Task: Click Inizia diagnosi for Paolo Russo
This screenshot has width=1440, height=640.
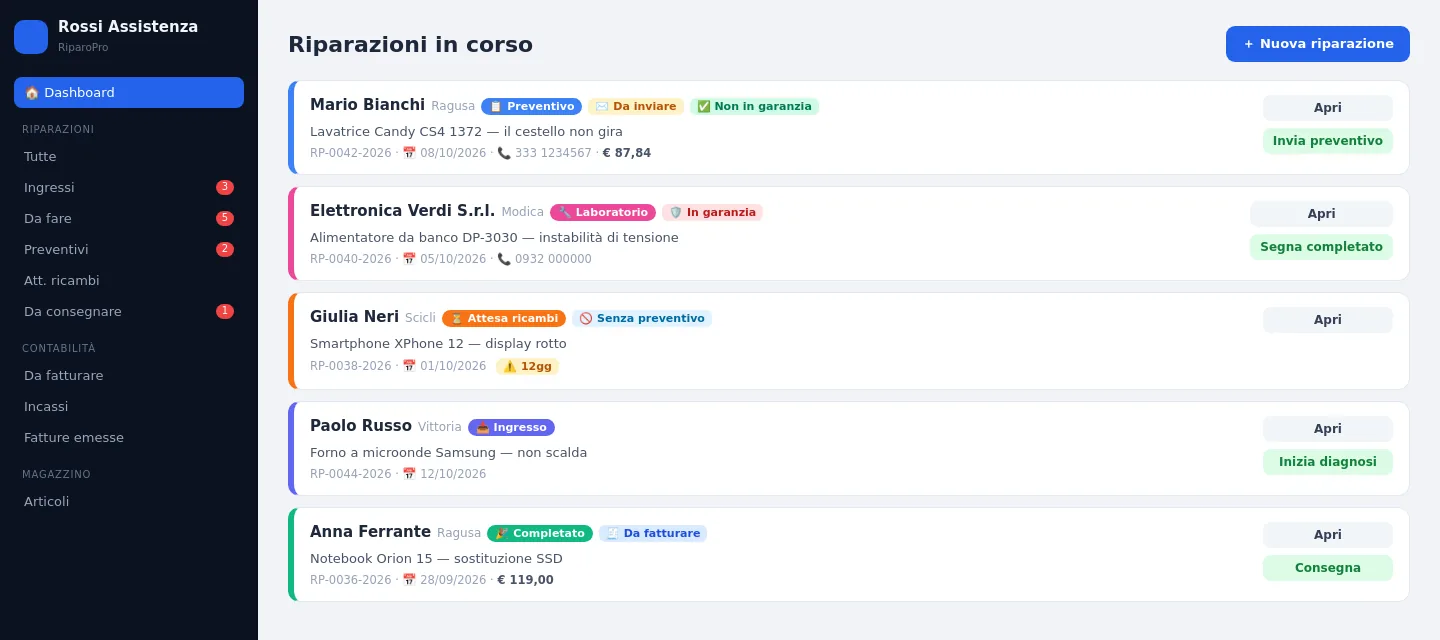Action: click(1328, 462)
